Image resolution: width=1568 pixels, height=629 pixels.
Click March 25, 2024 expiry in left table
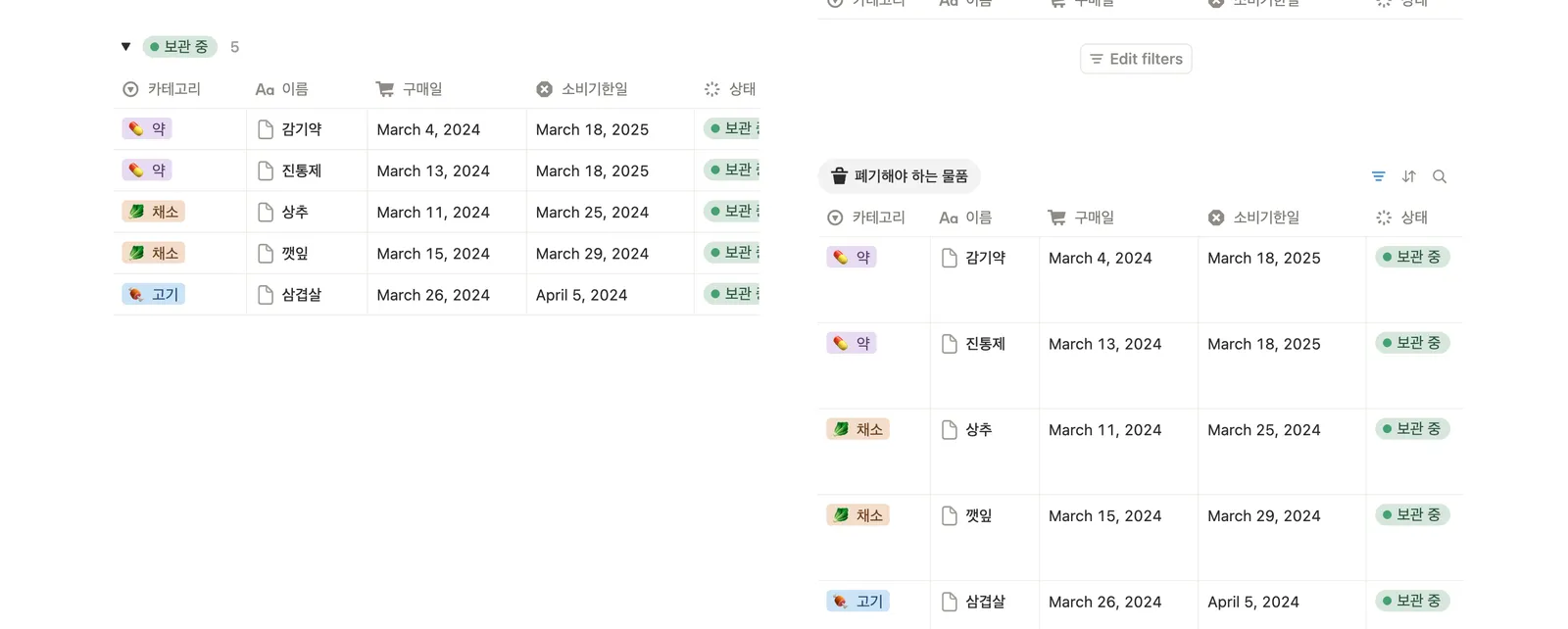592,212
